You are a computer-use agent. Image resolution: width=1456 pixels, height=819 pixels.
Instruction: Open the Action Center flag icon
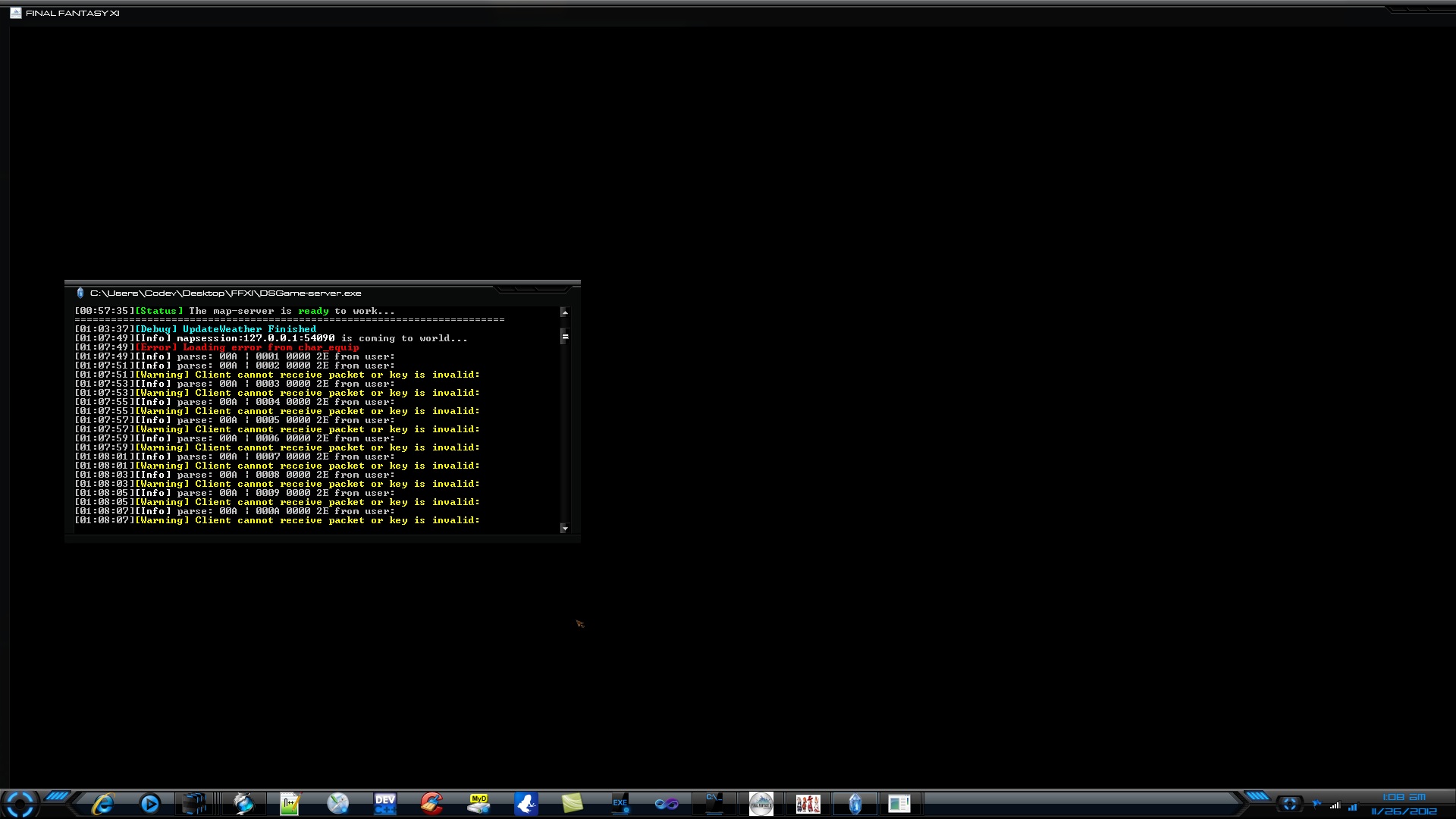pos(1316,805)
